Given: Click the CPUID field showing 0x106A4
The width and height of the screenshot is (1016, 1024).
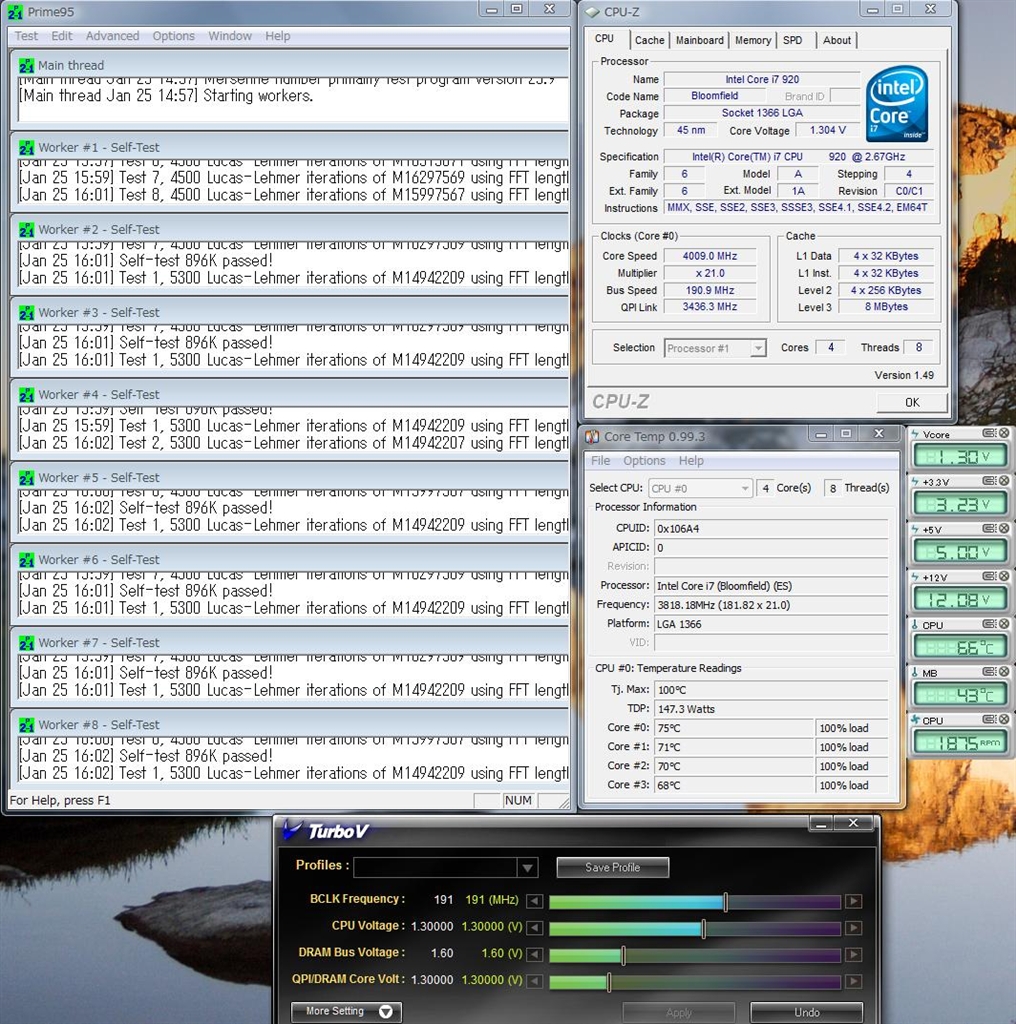Looking at the screenshot, I should click(x=771, y=528).
